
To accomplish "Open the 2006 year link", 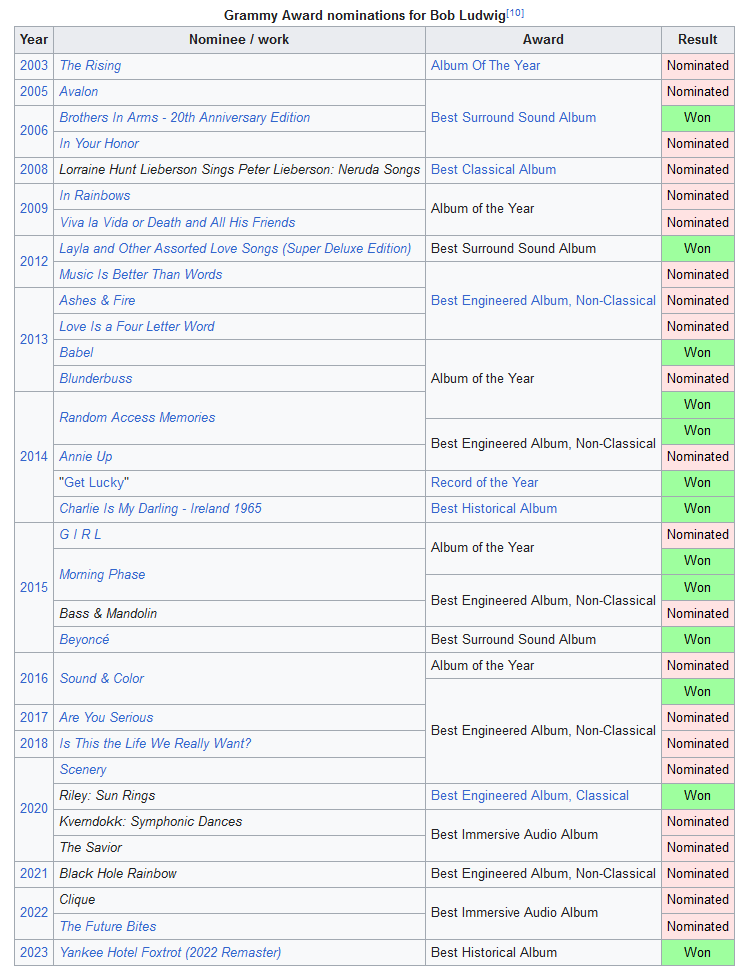I will (34, 130).
